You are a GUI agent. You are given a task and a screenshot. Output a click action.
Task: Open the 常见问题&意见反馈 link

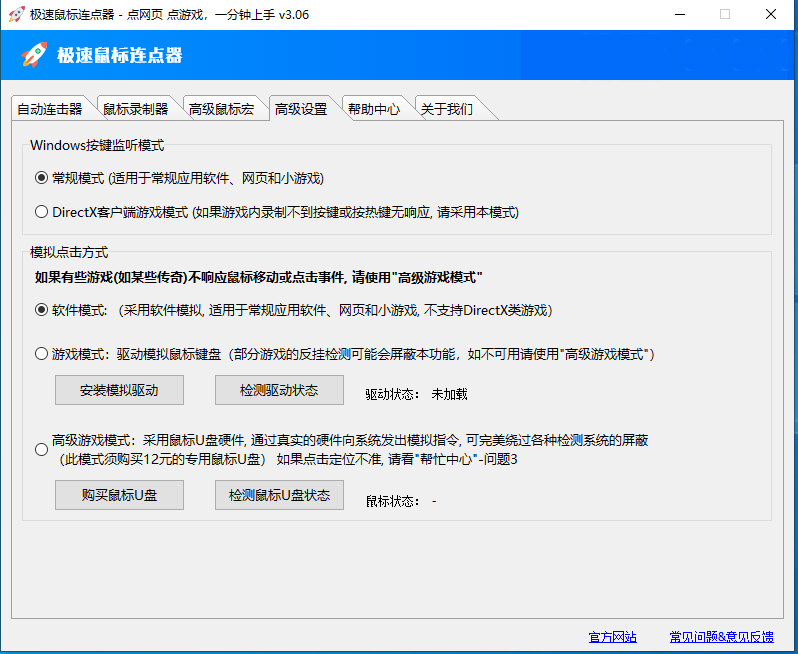721,637
